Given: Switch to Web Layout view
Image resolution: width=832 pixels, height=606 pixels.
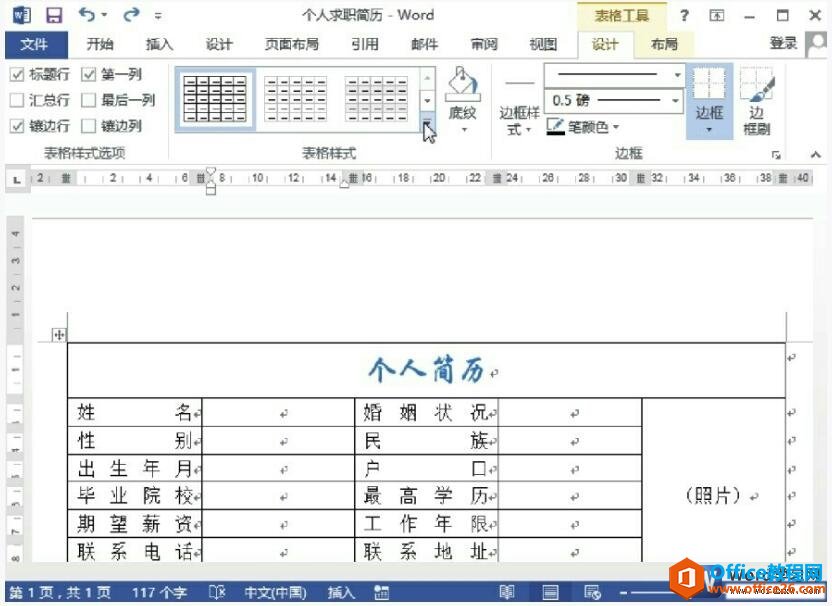Looking at the screenshot, I should coord(592,592).
